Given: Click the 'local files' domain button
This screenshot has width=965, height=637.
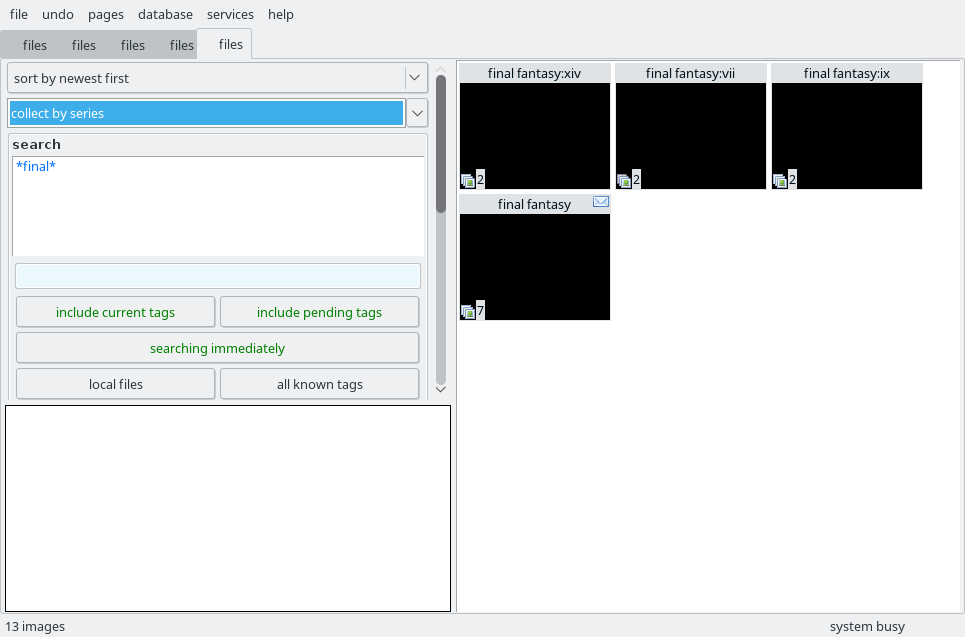Looking at the screenshot, I should (x=116, y=384).
